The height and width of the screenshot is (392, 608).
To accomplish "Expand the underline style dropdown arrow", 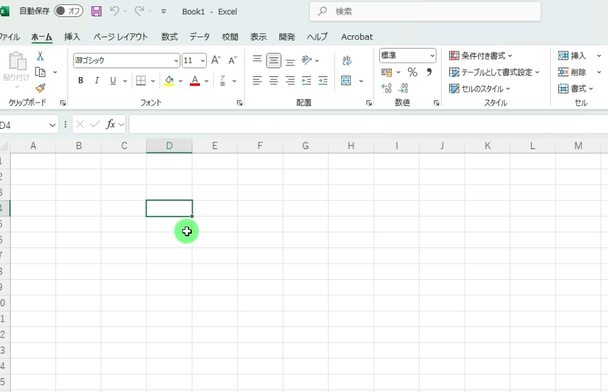I will pyautogui.click(x=125, y=81).
